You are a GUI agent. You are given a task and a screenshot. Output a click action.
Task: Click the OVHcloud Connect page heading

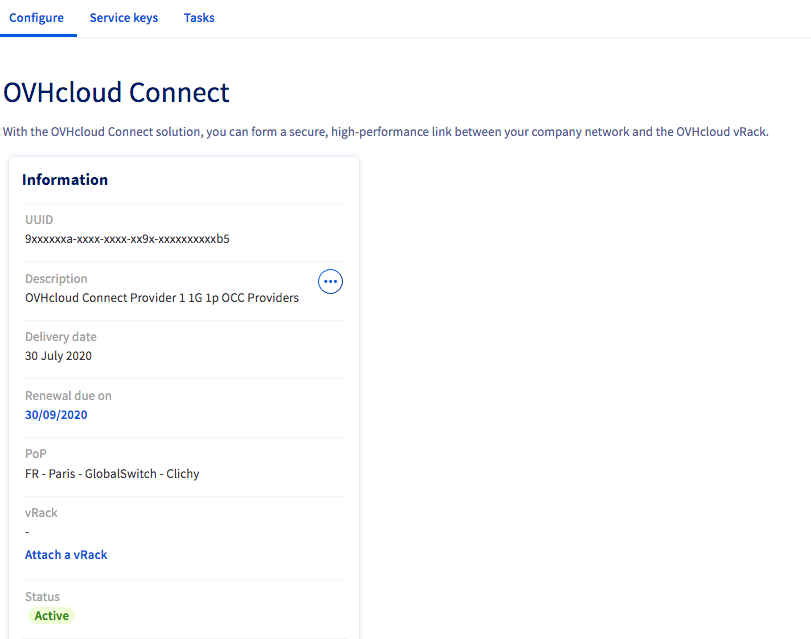pos(116,93)
